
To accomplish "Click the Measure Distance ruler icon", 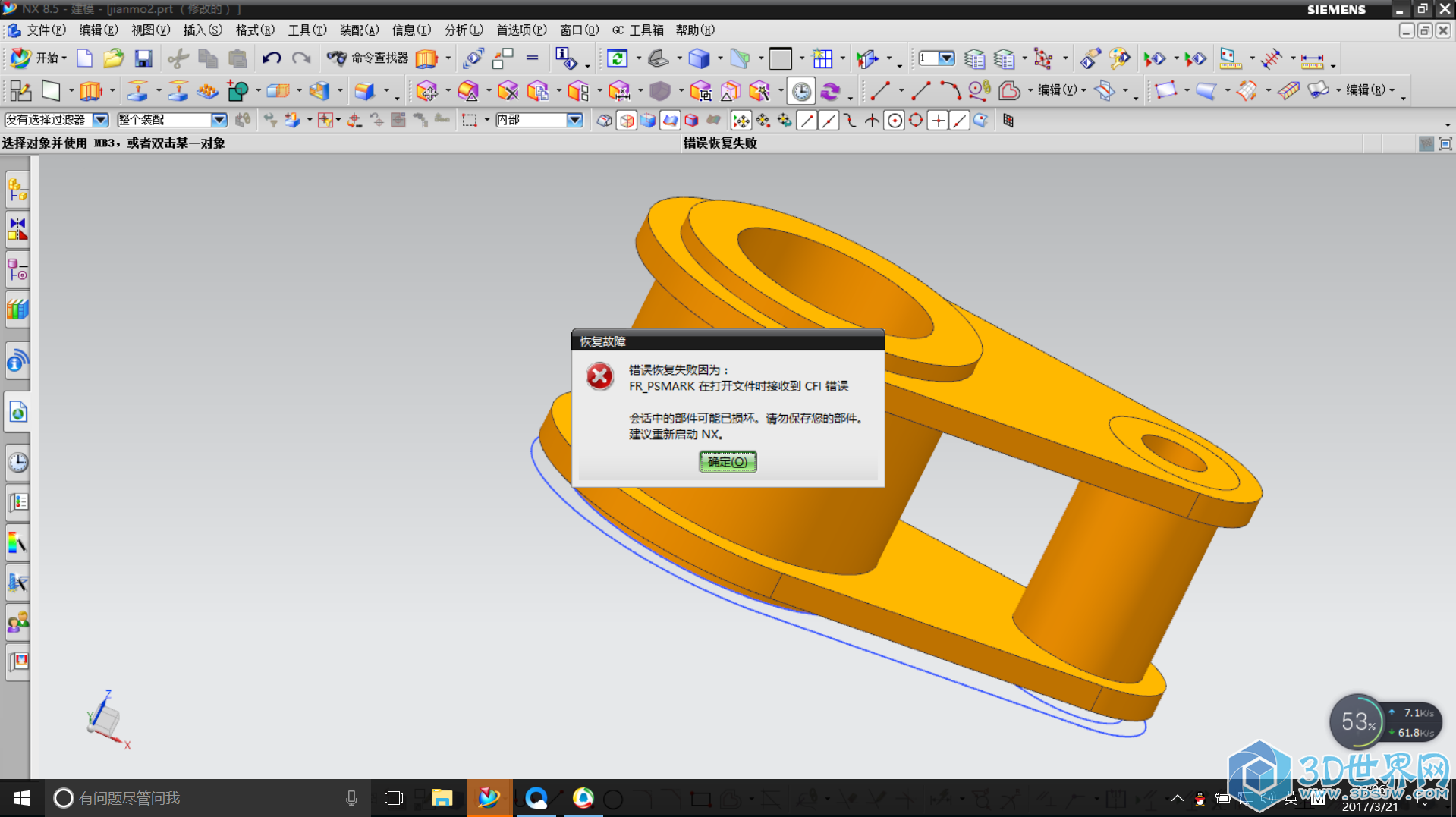I will [1312, 59].
